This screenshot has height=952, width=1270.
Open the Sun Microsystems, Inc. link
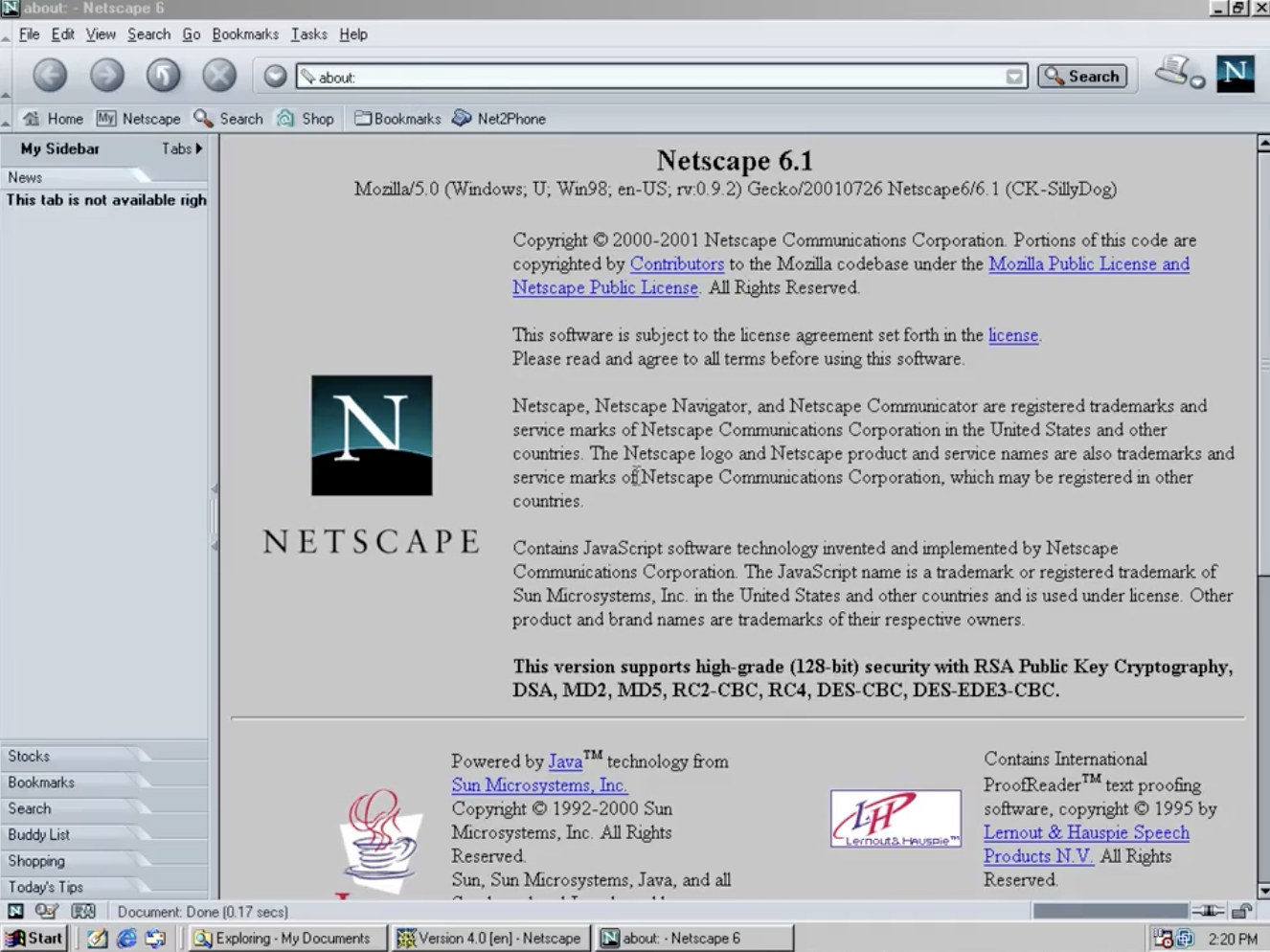539,785
